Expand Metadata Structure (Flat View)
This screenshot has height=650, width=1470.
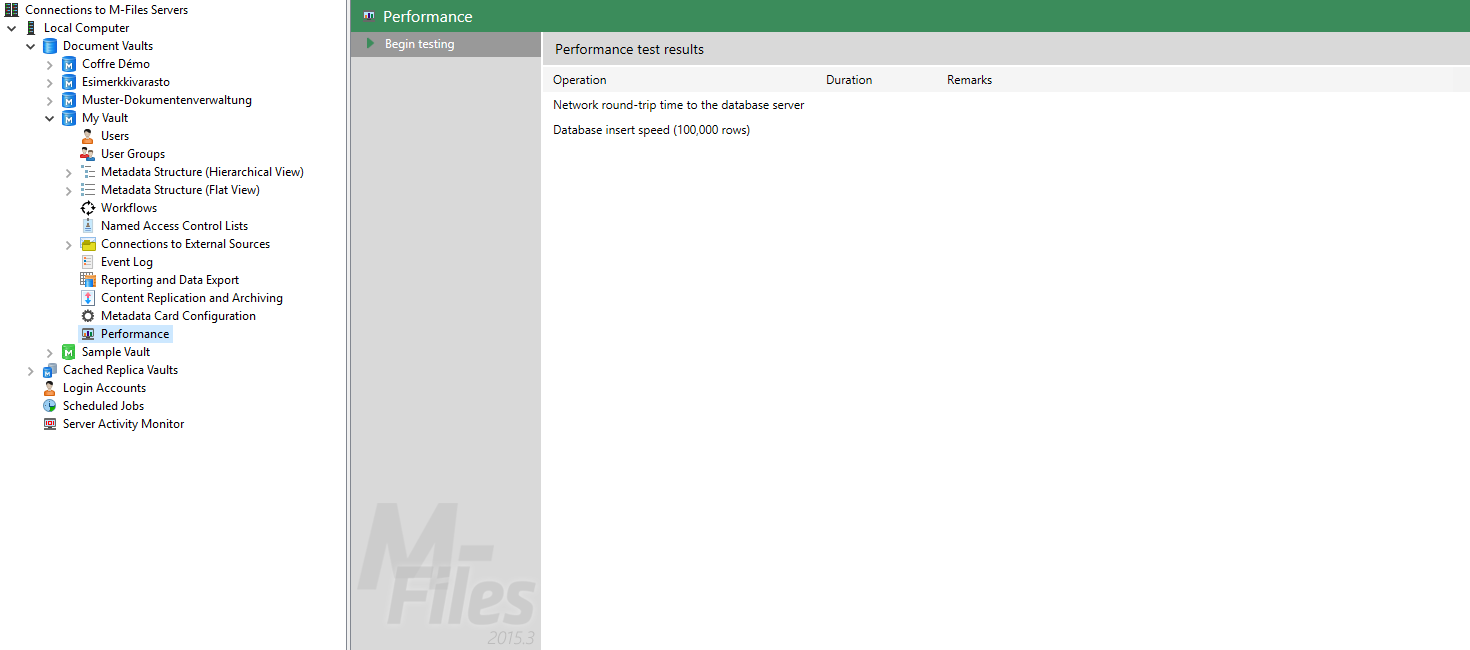pyautogui.click(x=69, y=190)
